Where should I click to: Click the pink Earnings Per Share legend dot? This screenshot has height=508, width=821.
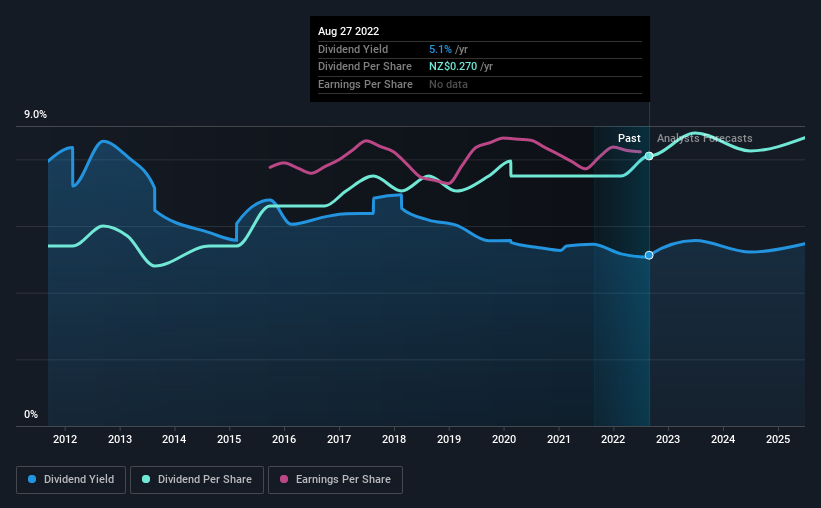[x=284, y=479]
